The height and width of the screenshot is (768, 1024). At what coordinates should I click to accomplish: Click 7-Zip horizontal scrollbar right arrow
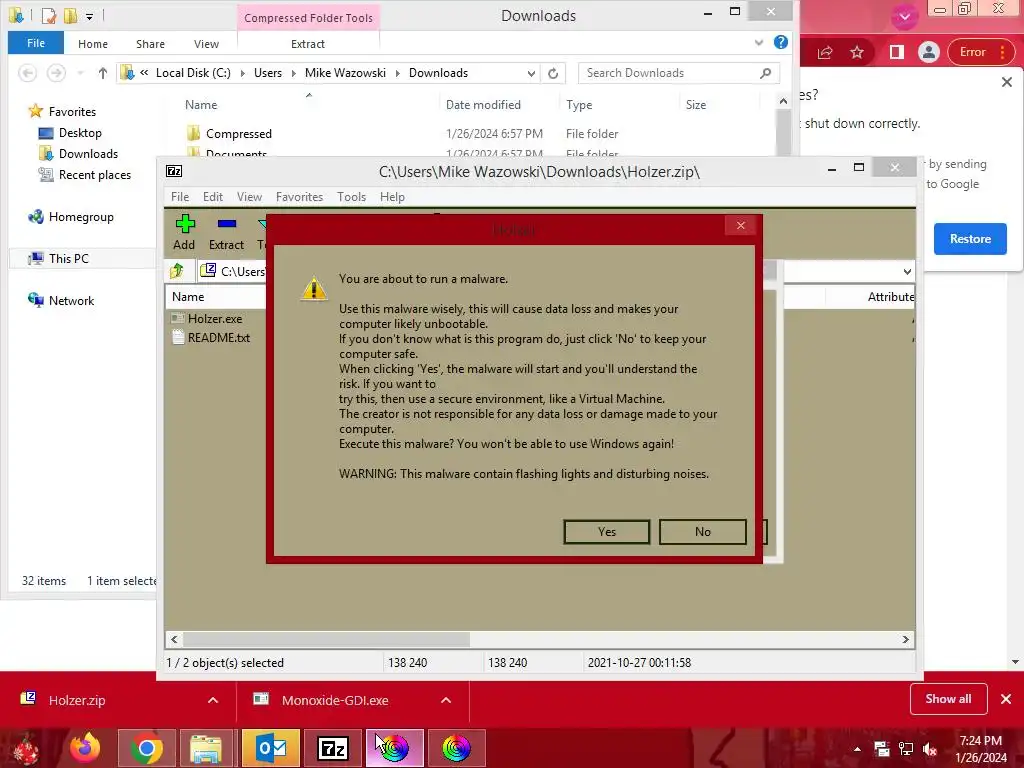905,639
